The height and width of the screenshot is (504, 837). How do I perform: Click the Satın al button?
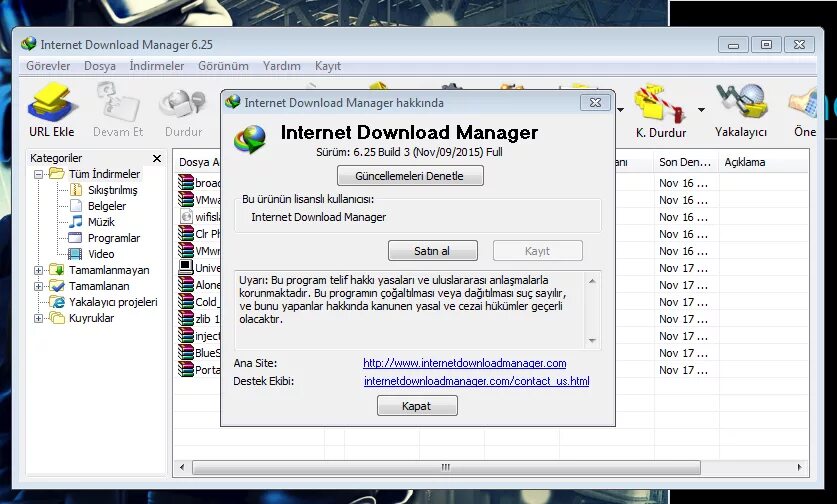[432, 250]
